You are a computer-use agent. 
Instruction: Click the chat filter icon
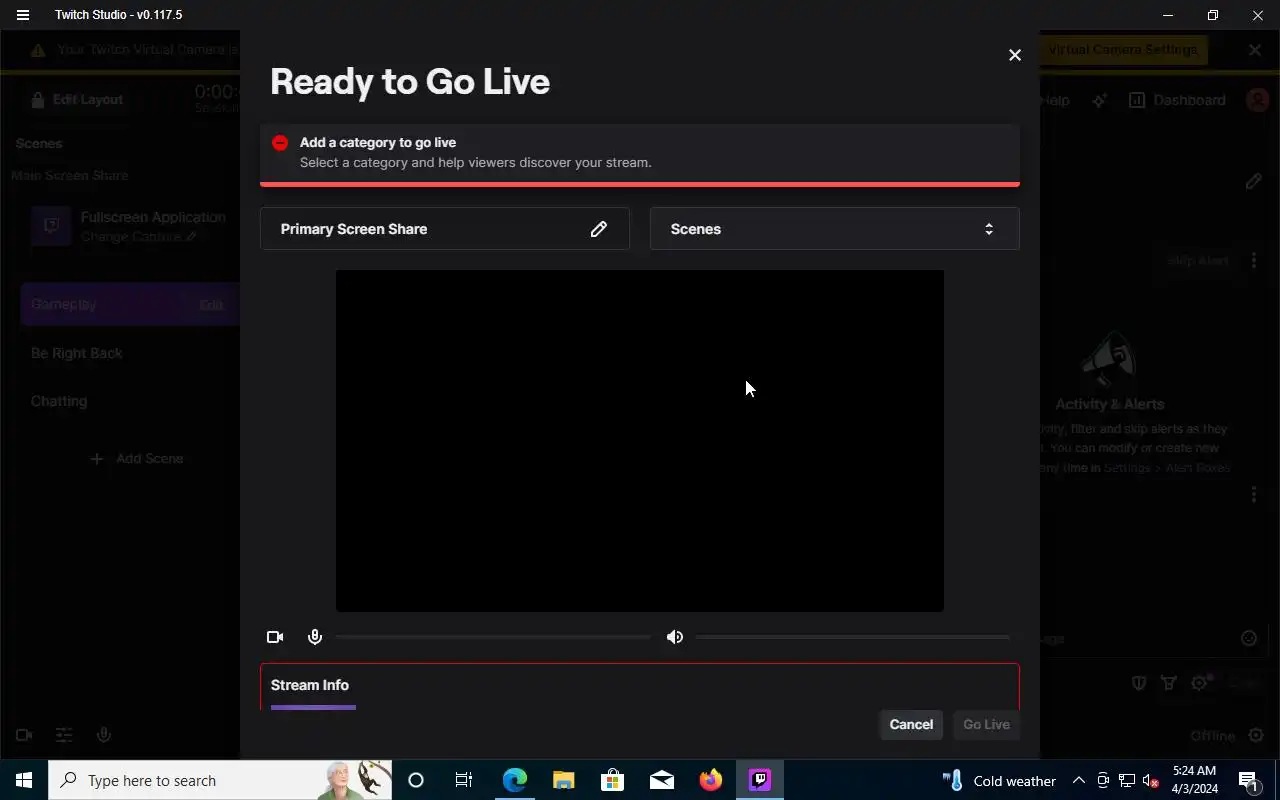1168,683
